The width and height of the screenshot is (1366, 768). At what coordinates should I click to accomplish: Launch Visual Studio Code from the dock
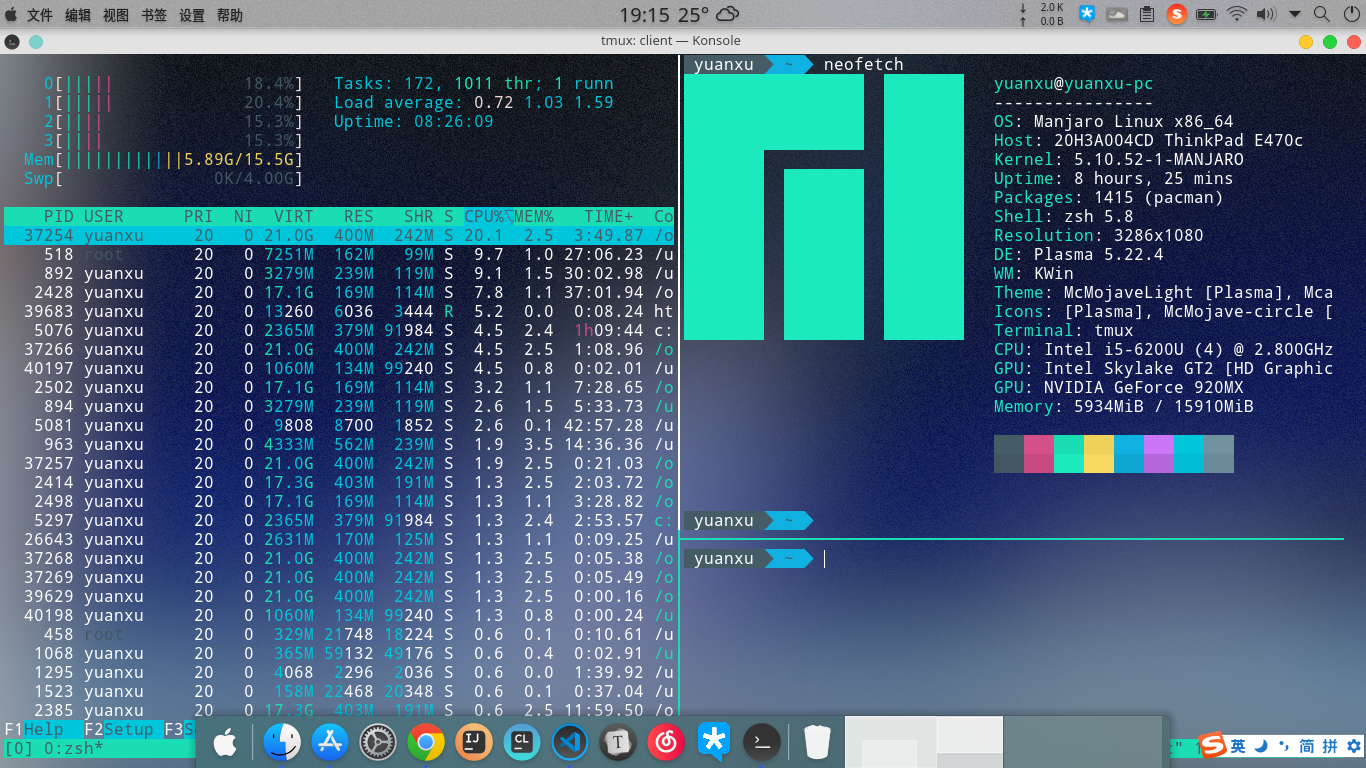point(570,742)
